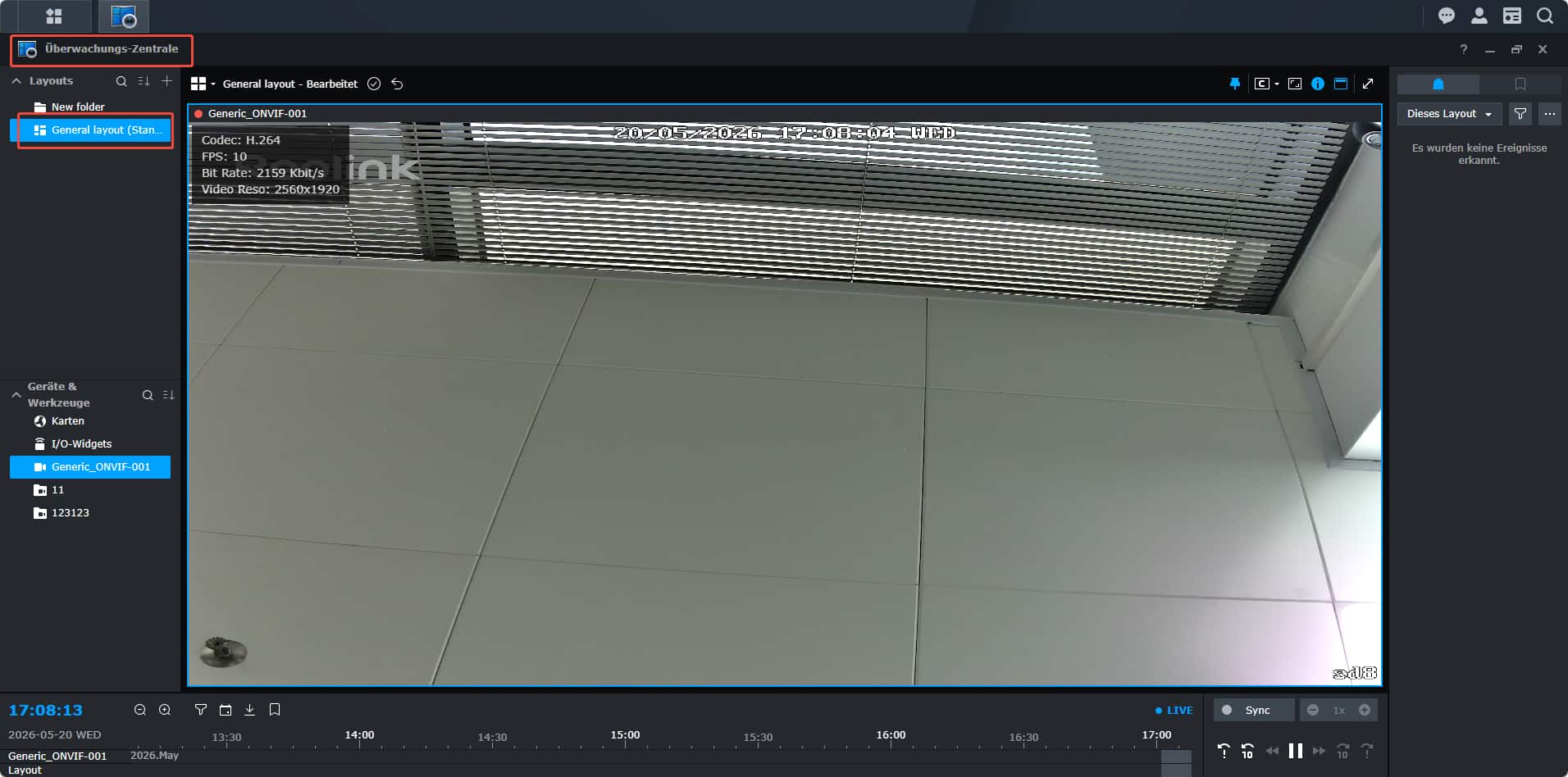
Task: Click the timeline download export icon
Action: click(250, 710)
